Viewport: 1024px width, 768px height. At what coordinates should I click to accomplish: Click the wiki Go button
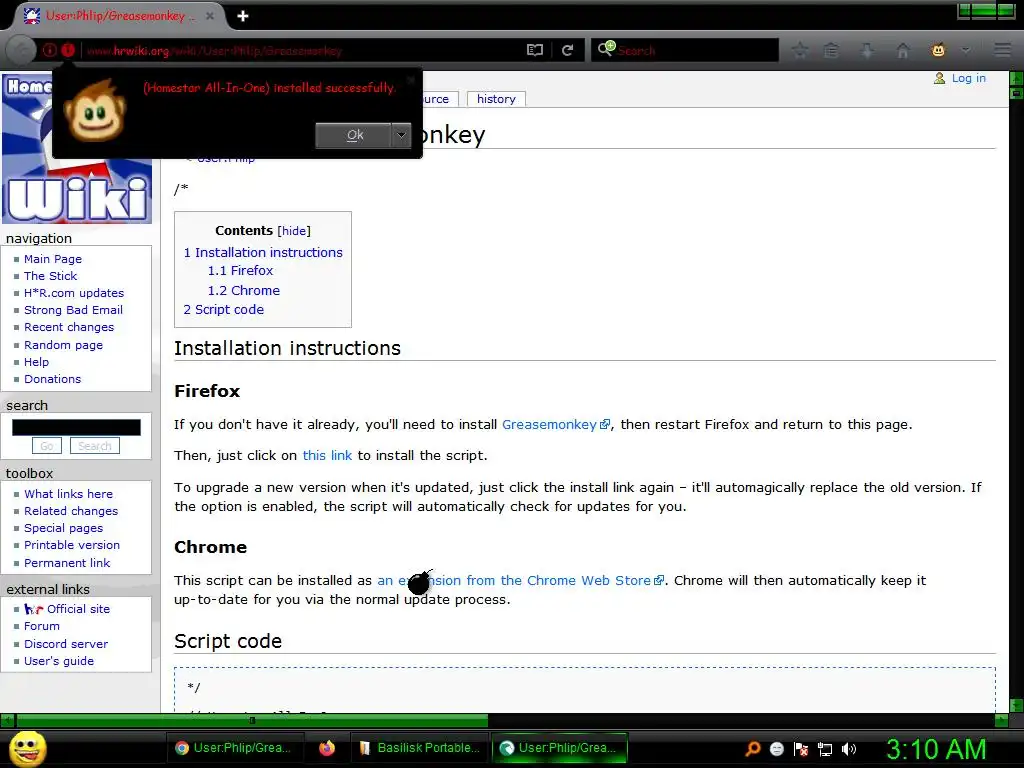46,446
